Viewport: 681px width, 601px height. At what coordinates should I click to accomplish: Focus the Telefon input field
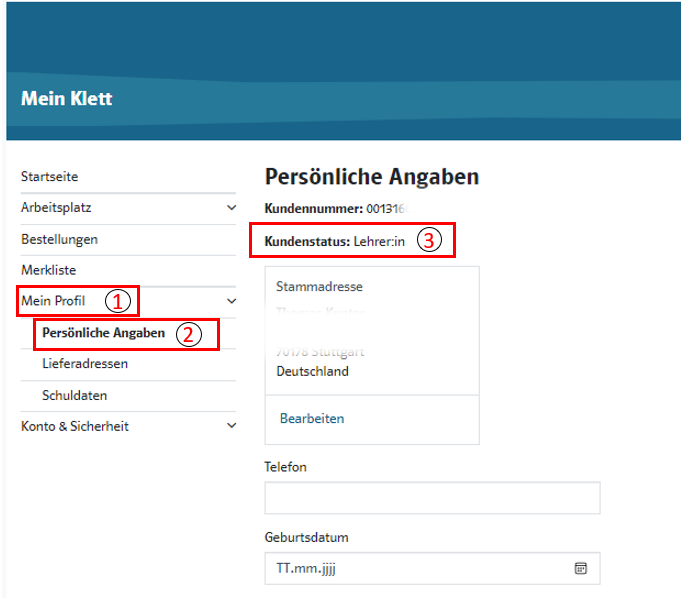tap(432, 497)
